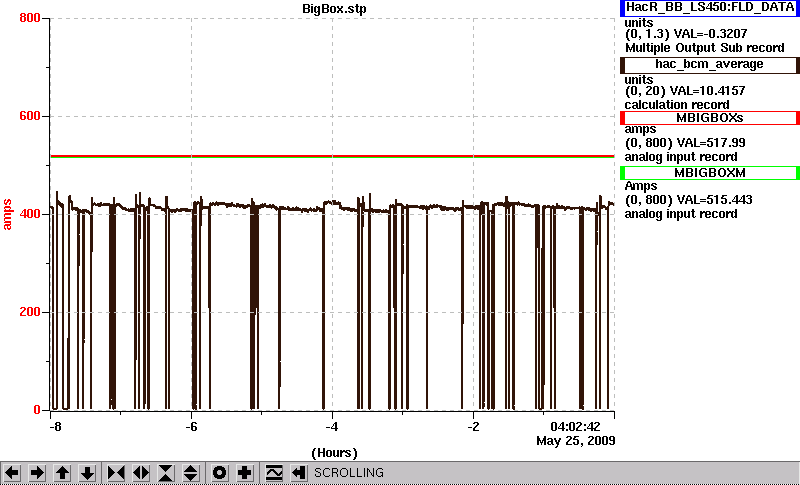Click the VAL=517.99 reading for MBIGBOXs
This screenshot has width=800, height=485.
[x=710, y=143]
